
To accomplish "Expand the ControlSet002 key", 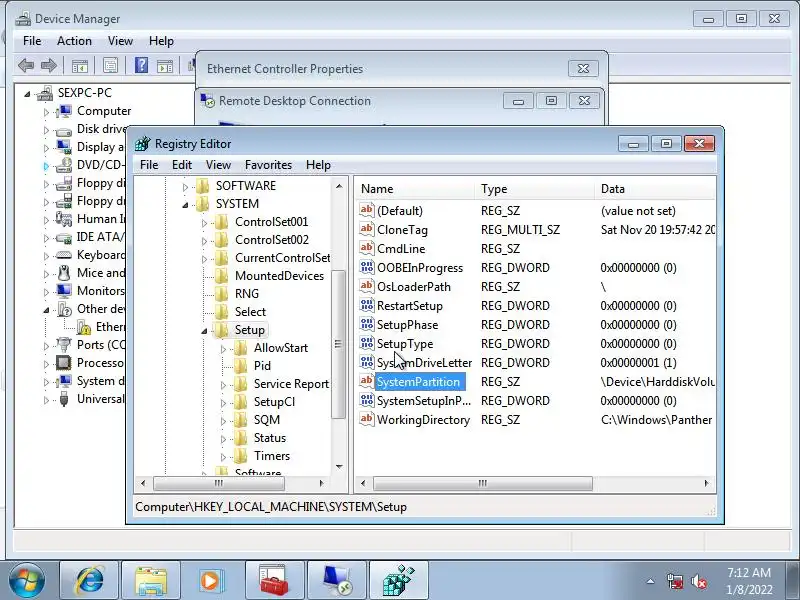I will [204, 241].
